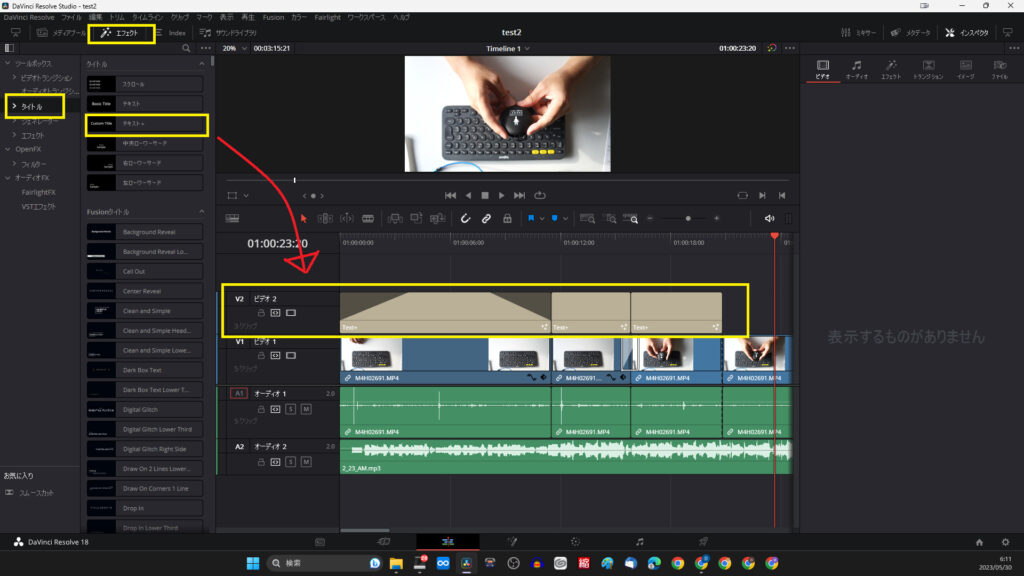This screenshot has height=576, width=1024.
Task: Open the flag color dropdown arrow
Action: pyautogui.click(x=542, y=219)
